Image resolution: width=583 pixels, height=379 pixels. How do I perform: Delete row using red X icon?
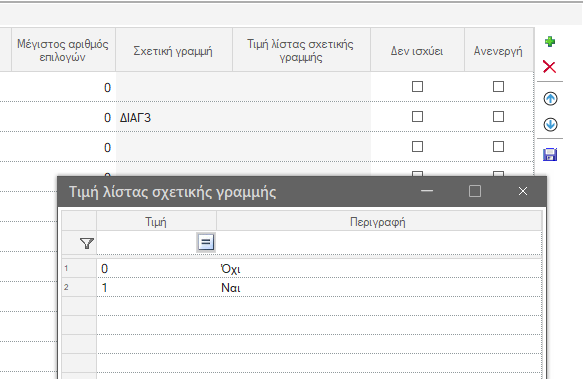pyautogui.click(x=550, y=67)
